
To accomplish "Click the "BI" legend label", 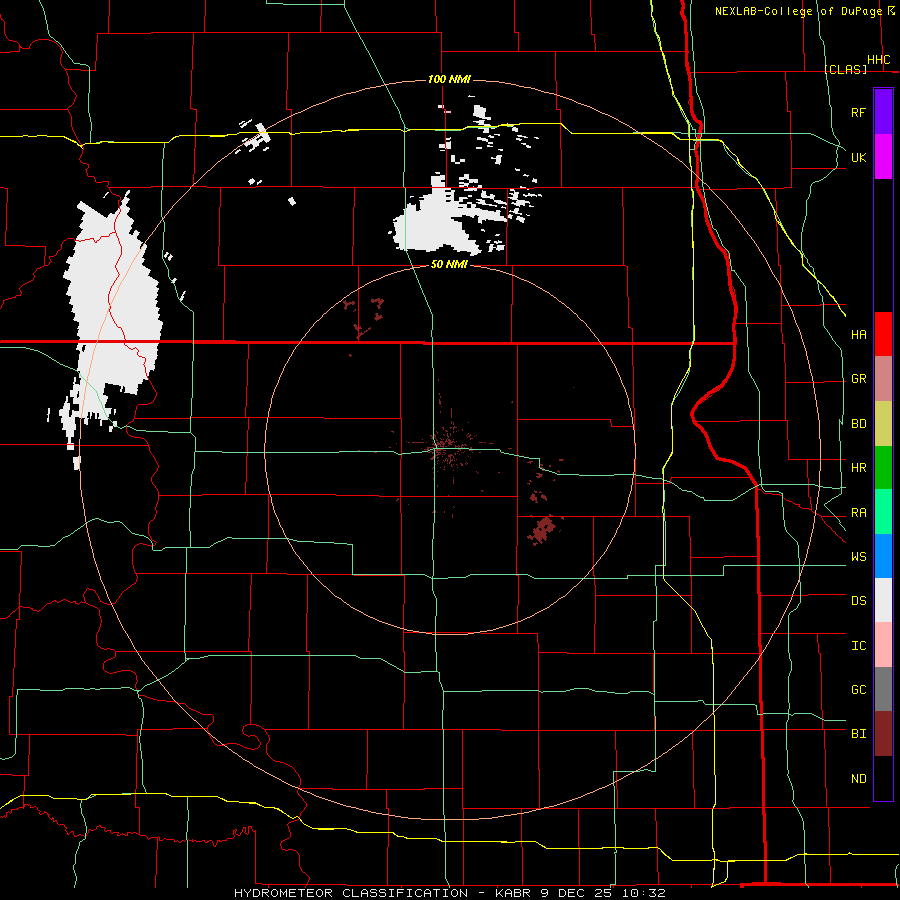I will pos(858,734).
